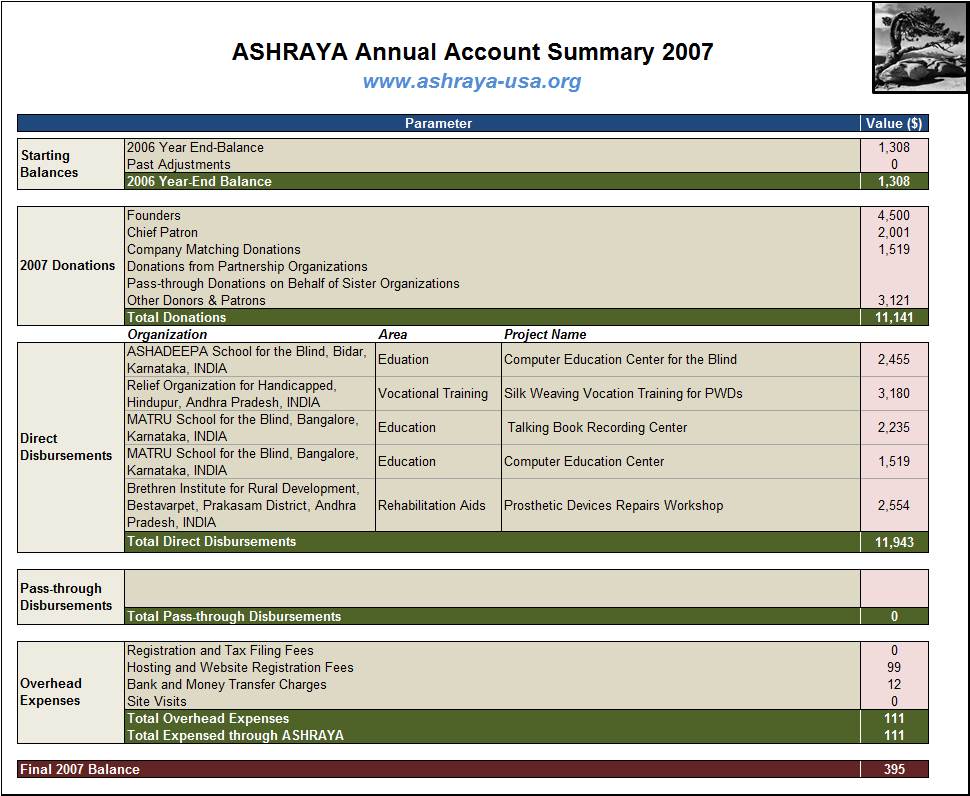
Task: Click the 'Project Name' column heading
Action: [545, 334]
